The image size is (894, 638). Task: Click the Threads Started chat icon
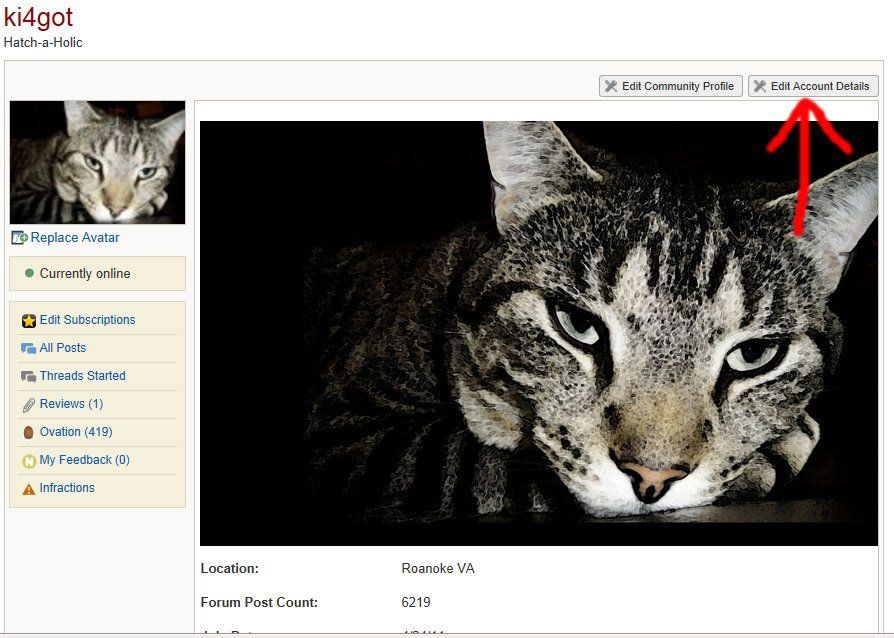29,377
